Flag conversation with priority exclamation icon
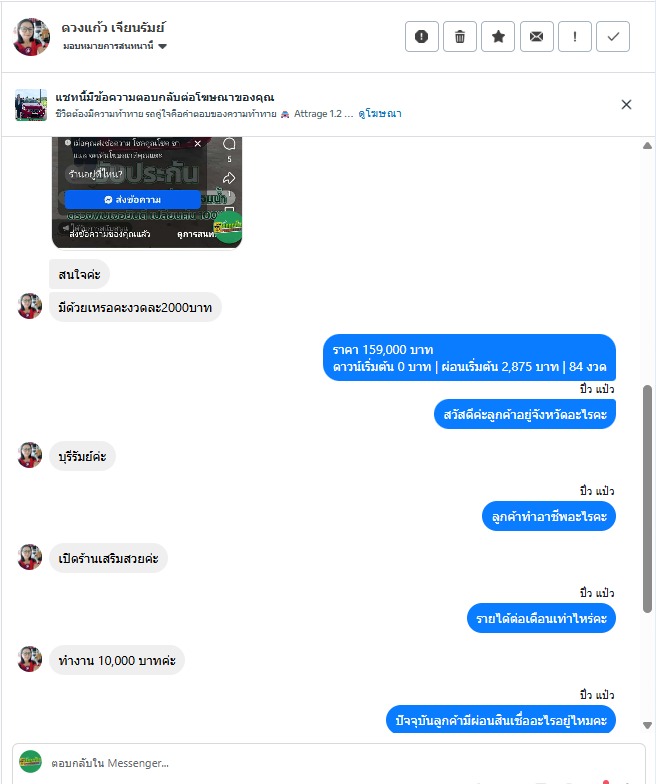The width and height of the screenshot is (656, 784). coord(575,36)
